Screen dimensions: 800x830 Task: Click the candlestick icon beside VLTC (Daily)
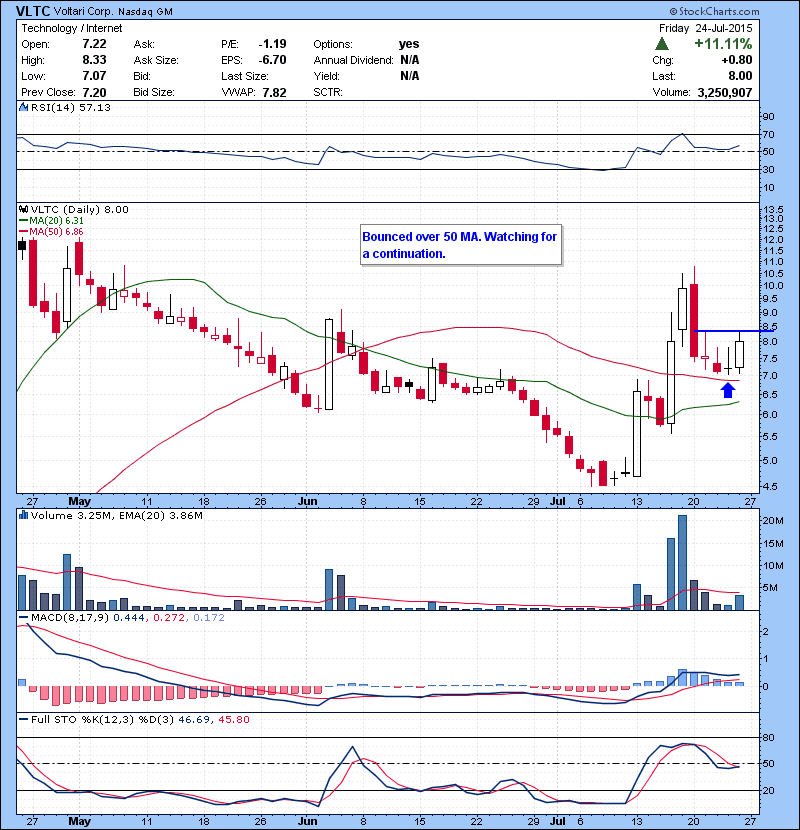[x=23, y=209]
